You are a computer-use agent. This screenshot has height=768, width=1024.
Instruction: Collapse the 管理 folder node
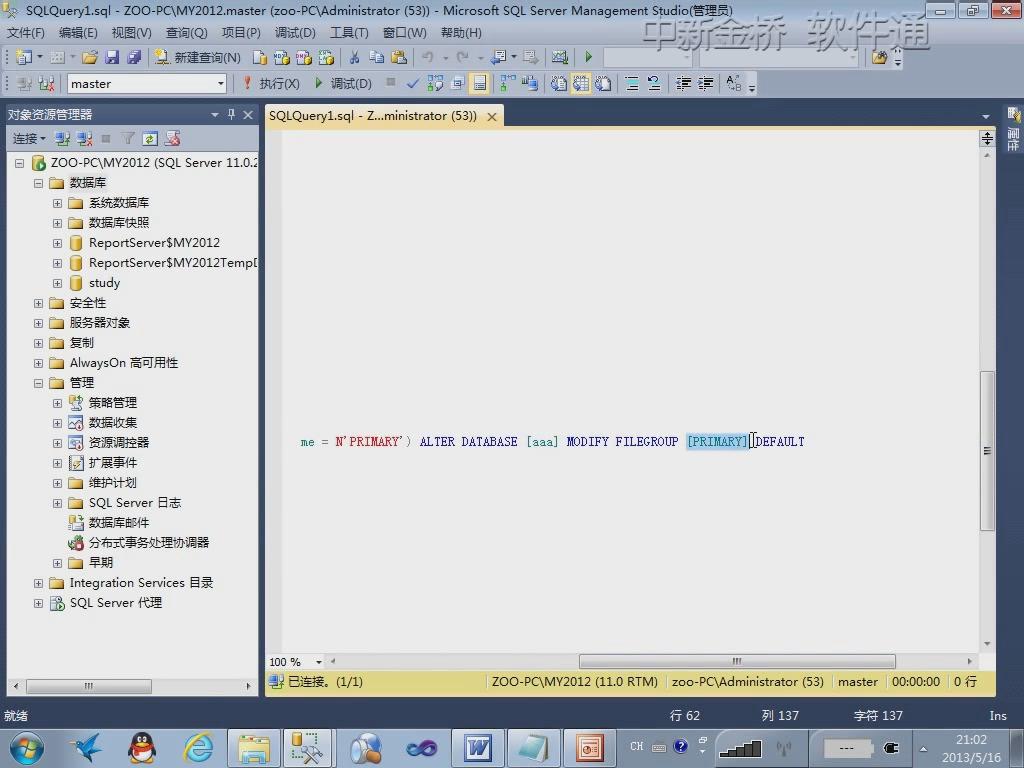[x=39, y=383]
